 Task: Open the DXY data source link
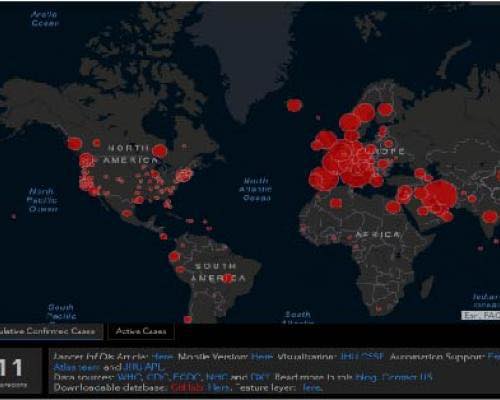pos(260,378)
